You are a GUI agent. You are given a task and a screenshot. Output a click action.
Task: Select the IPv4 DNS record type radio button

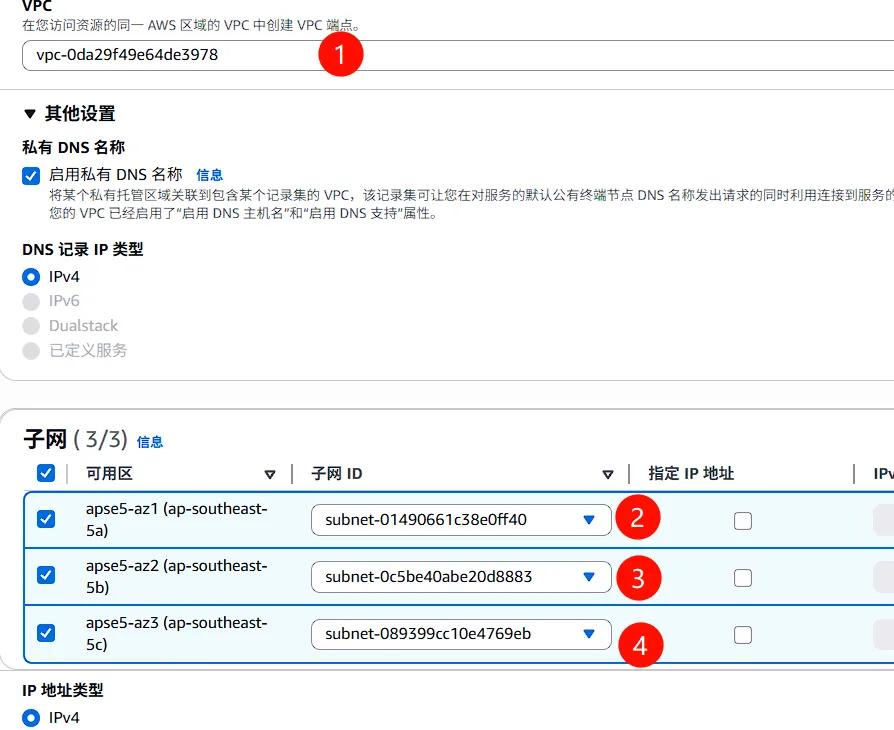tap(31, 277)
